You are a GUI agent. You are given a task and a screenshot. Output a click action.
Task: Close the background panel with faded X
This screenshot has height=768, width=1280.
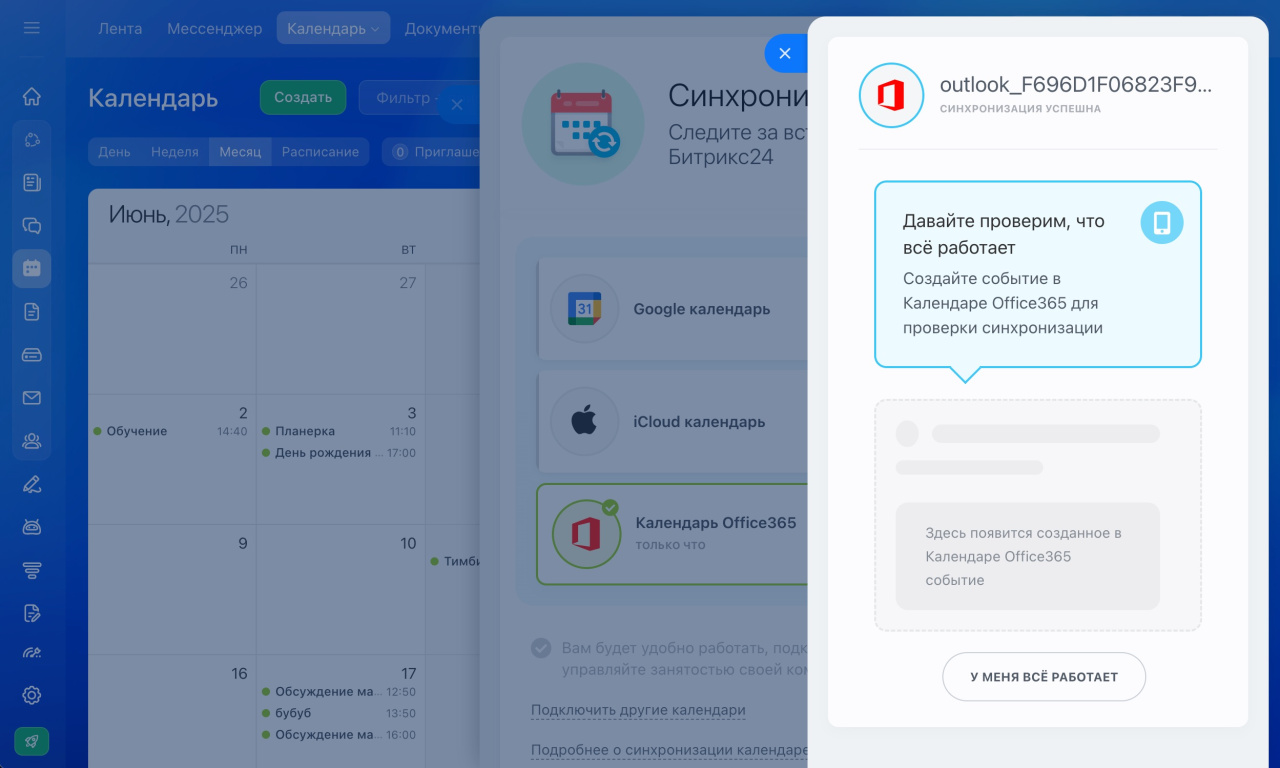point(456,104)
